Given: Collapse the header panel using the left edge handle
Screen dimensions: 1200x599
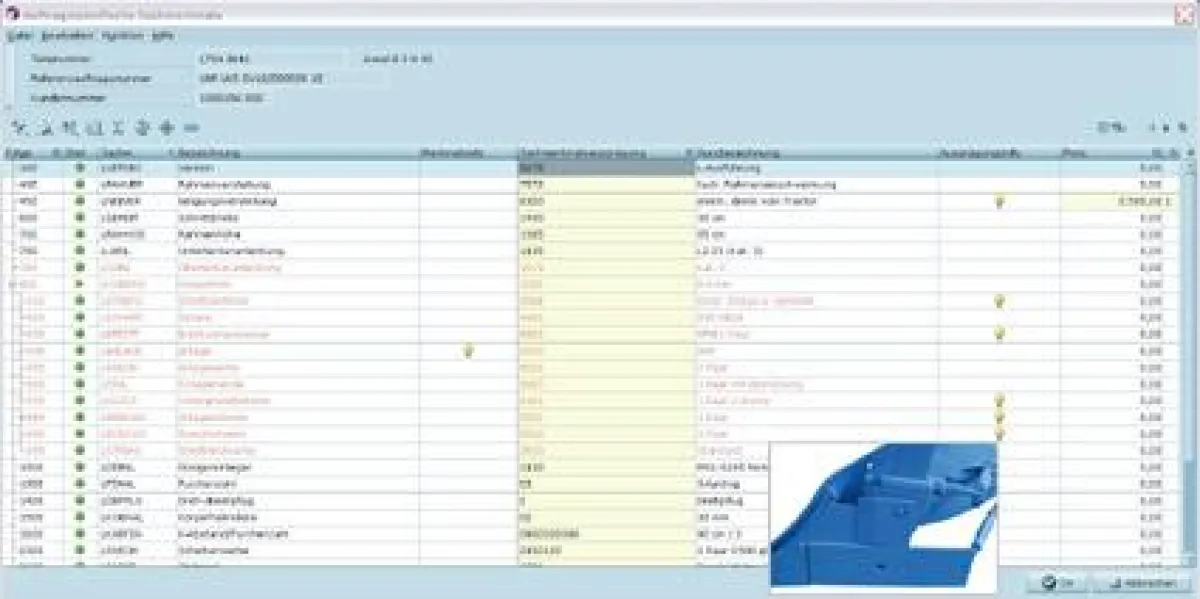Looking at the screenshot, I should [x=5, y=105].
